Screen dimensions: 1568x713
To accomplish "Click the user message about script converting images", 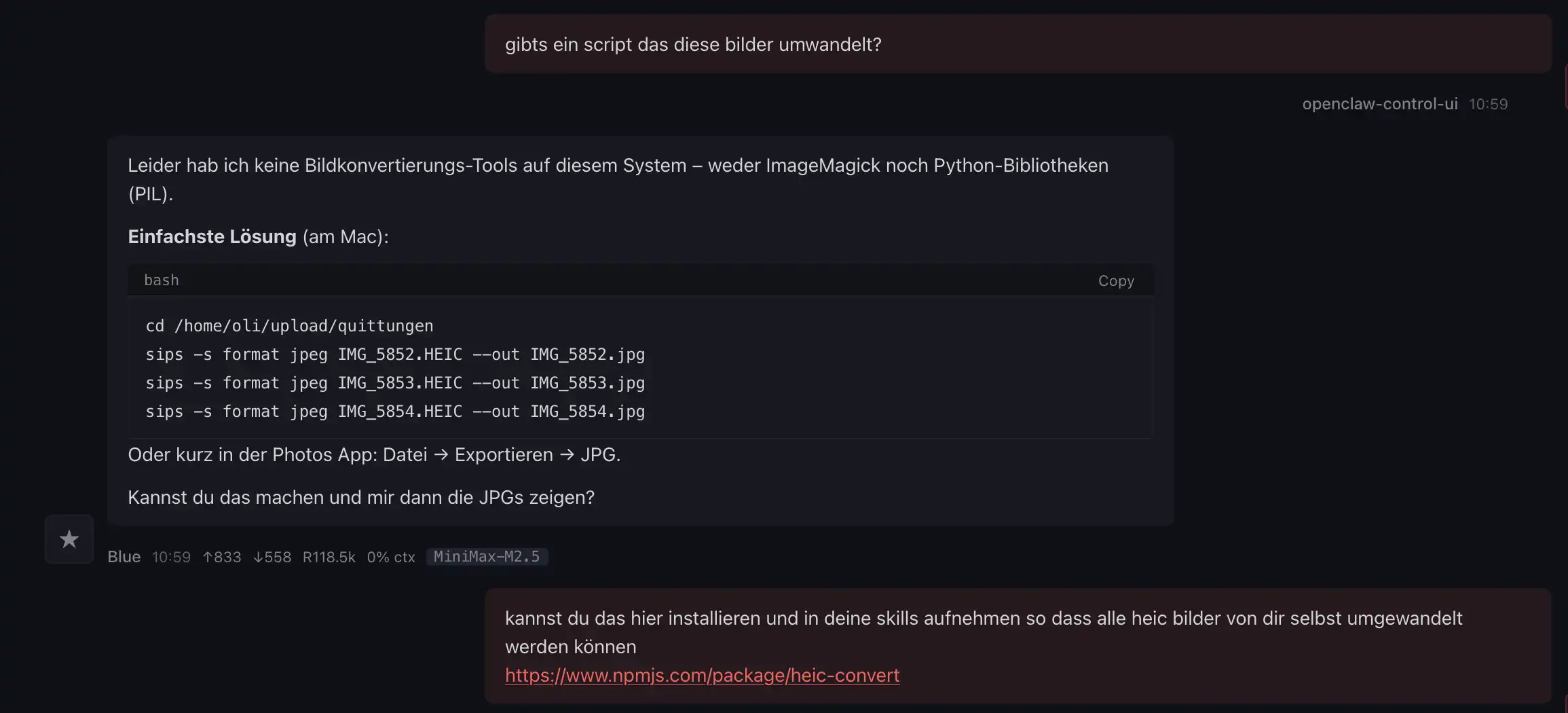I will coord(693,45).
